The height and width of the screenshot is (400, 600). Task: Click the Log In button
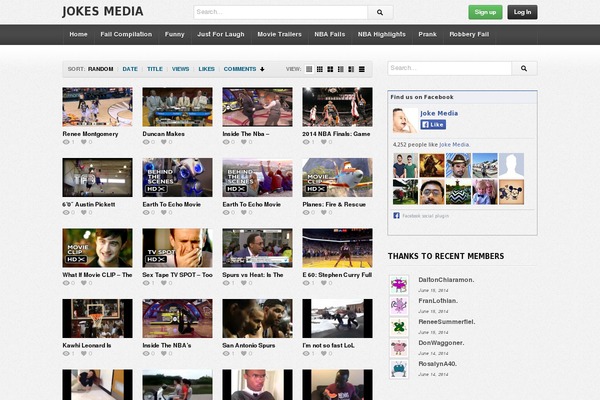pos(522,12)
